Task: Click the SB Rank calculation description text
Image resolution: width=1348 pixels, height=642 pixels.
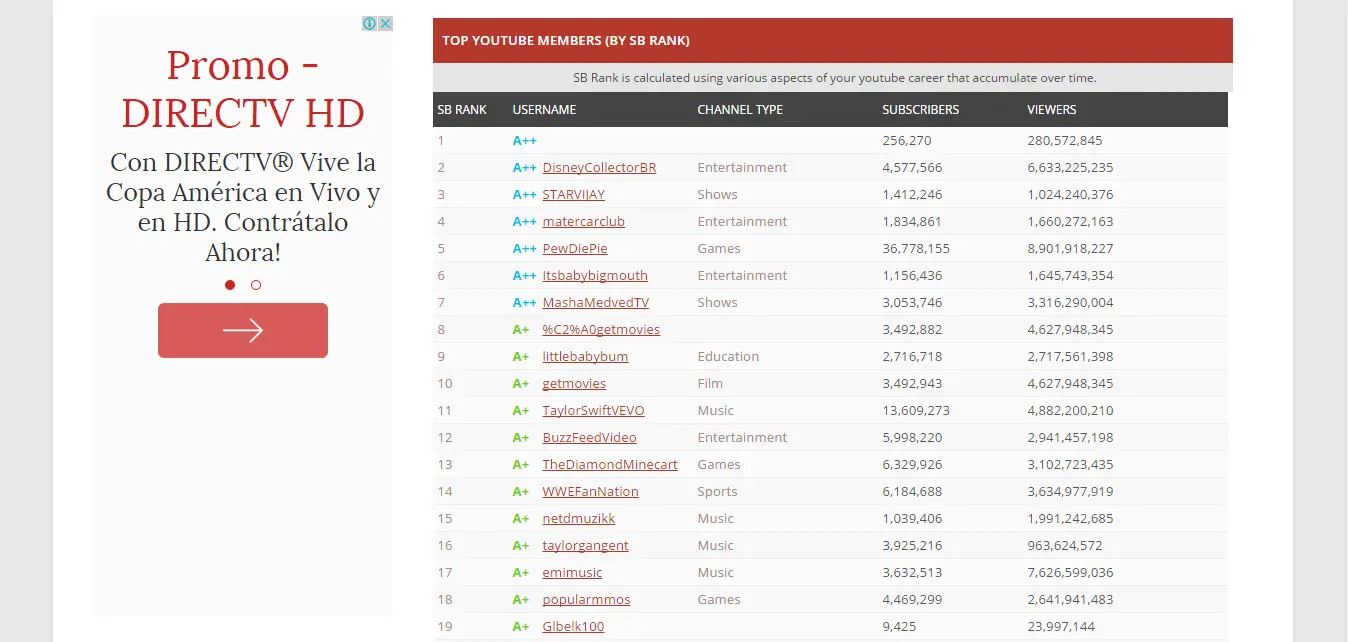Action: click(835, 77)
